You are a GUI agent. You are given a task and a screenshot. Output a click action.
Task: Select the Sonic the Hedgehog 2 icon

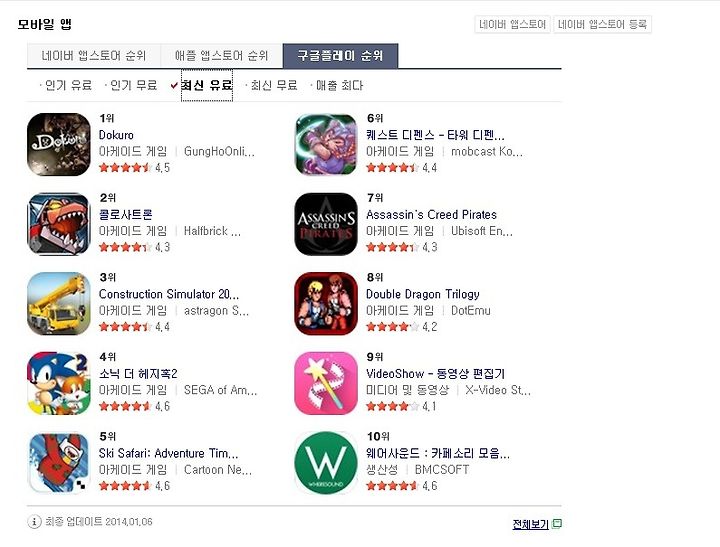pyautogui.click(x=59, y=383)
